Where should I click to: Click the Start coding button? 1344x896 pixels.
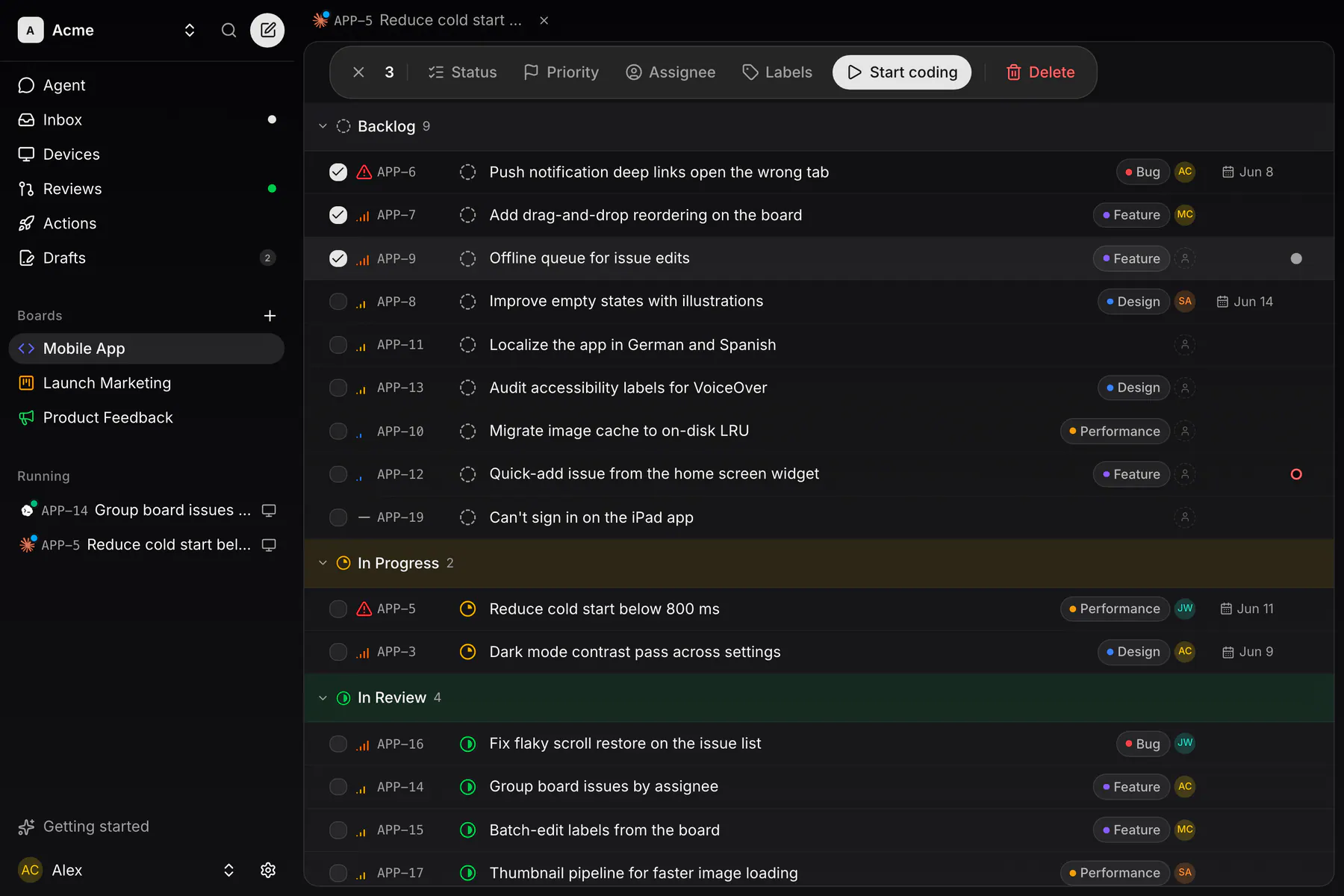[x=902, y=72]
